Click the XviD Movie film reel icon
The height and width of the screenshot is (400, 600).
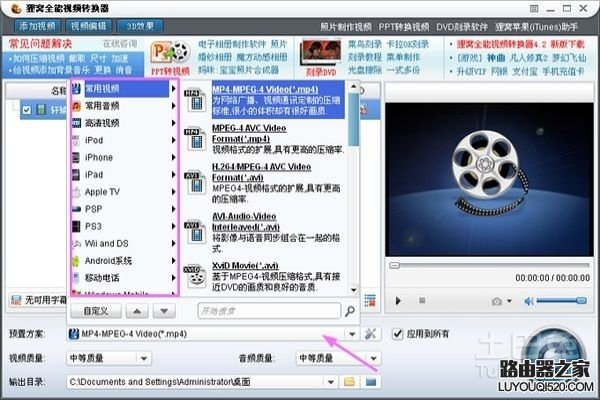[x=195, y=276]
